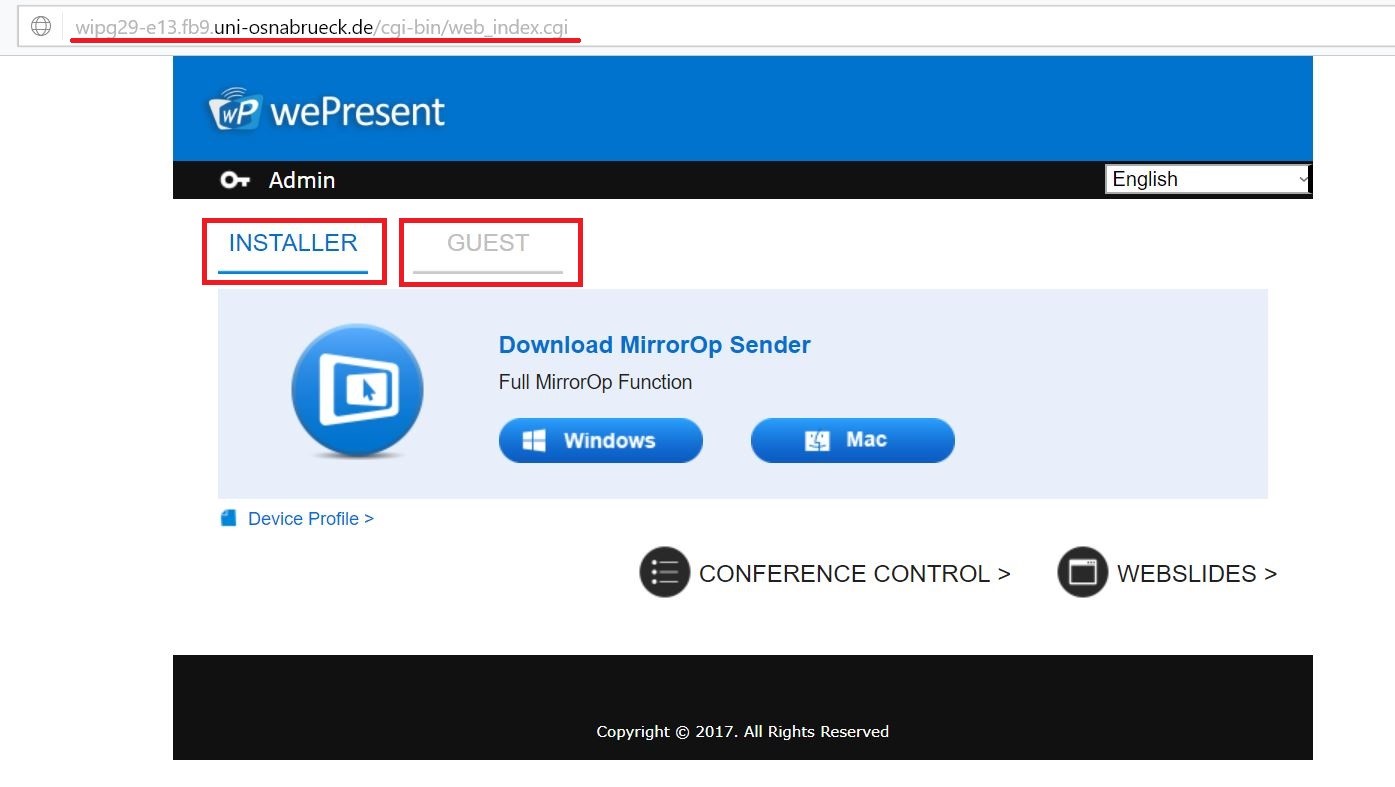The width and height of the screenshot is (1395, 787).
Task: Open CONFERENCE CONTROL
Action: point(855,573)
